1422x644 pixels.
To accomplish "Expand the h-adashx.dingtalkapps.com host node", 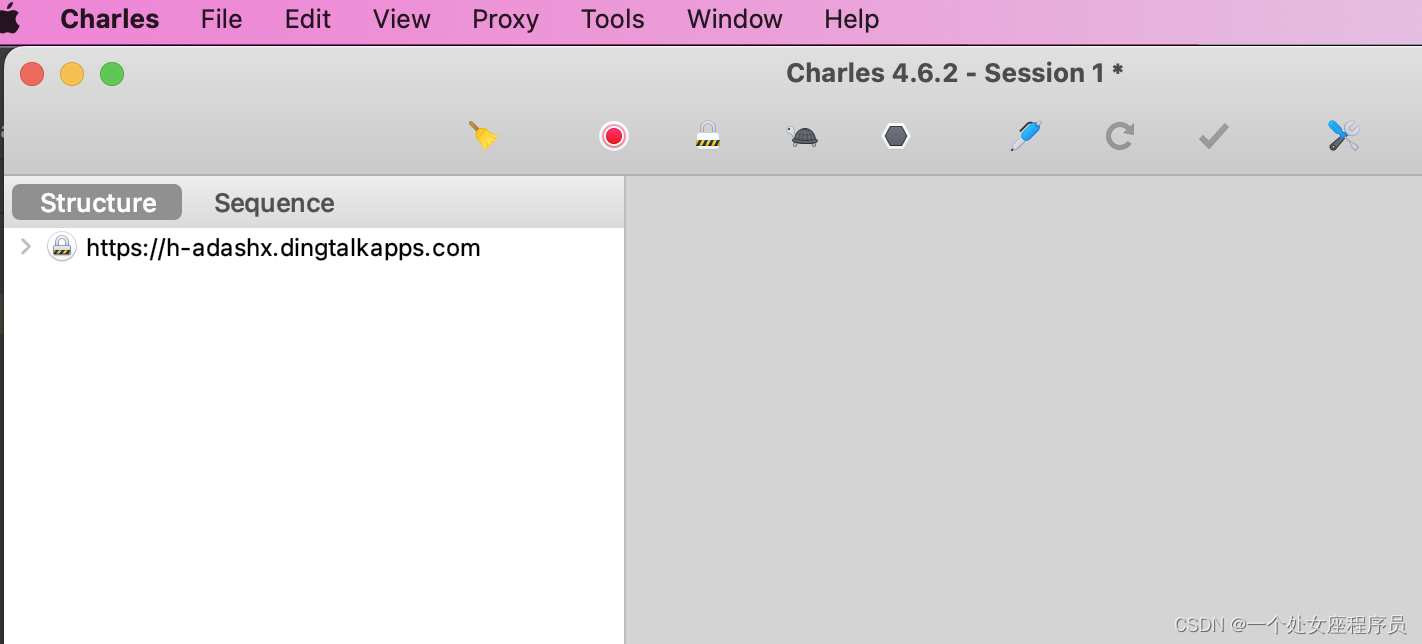I will click(26, 247).
